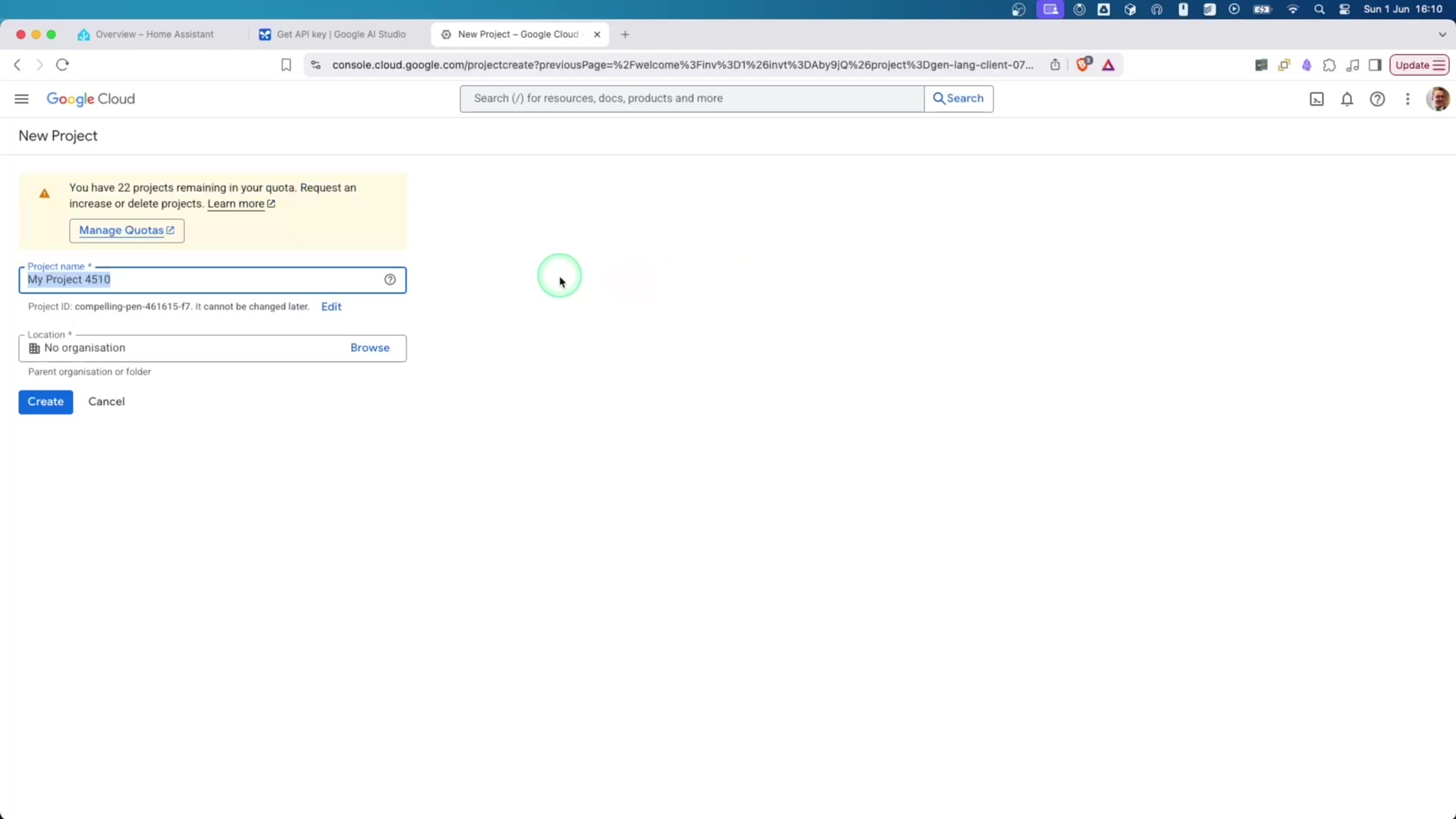Browse for a parent organisation

[369, 347]
